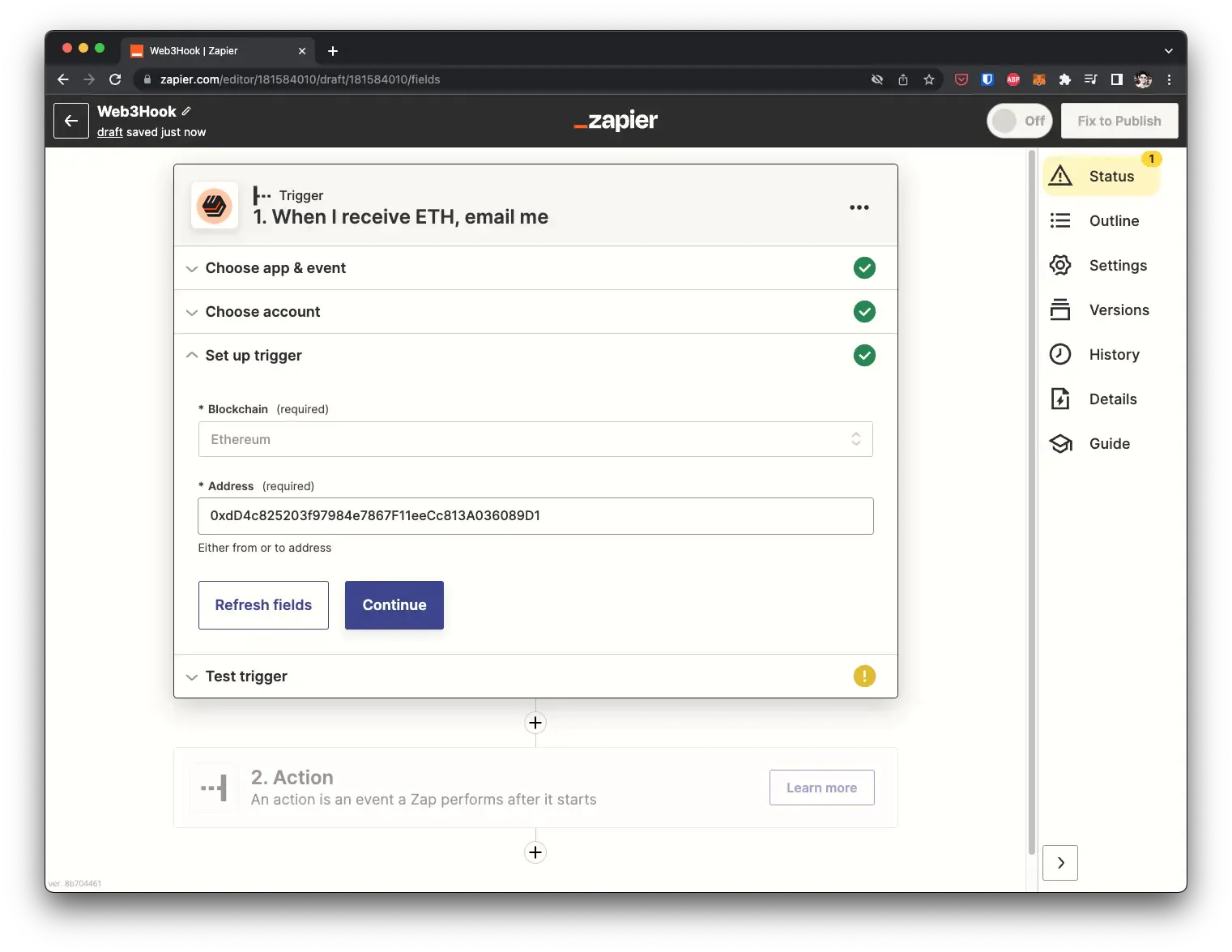Click the green check on Choose account
Image resolution: width=1232 pixels, height=952 pixels.
click(x=864, y=312)
